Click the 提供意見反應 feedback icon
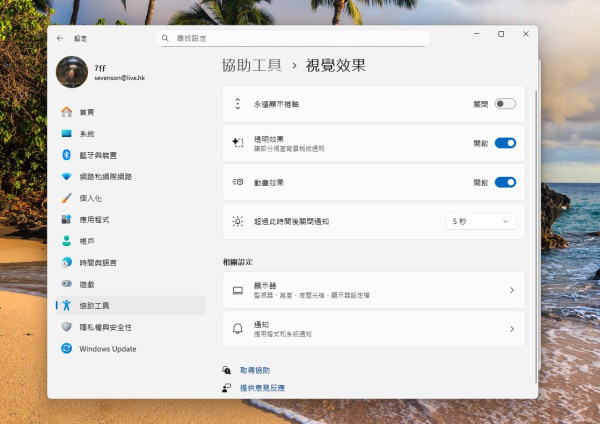The image size is (600, 424). (x=226, y=388)
